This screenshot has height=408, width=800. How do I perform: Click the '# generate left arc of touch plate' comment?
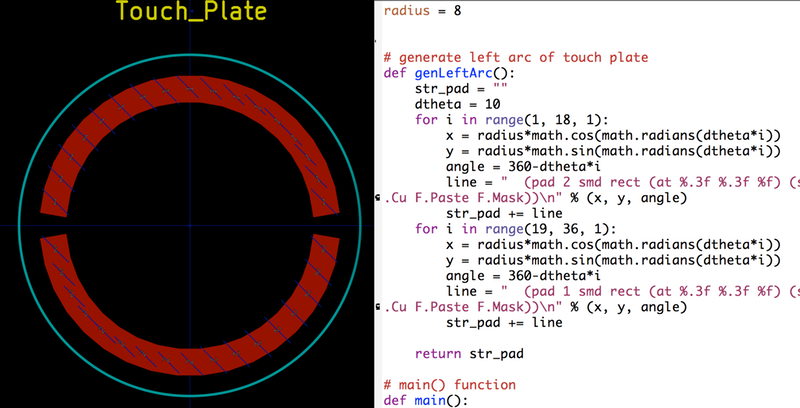(516, 57)
